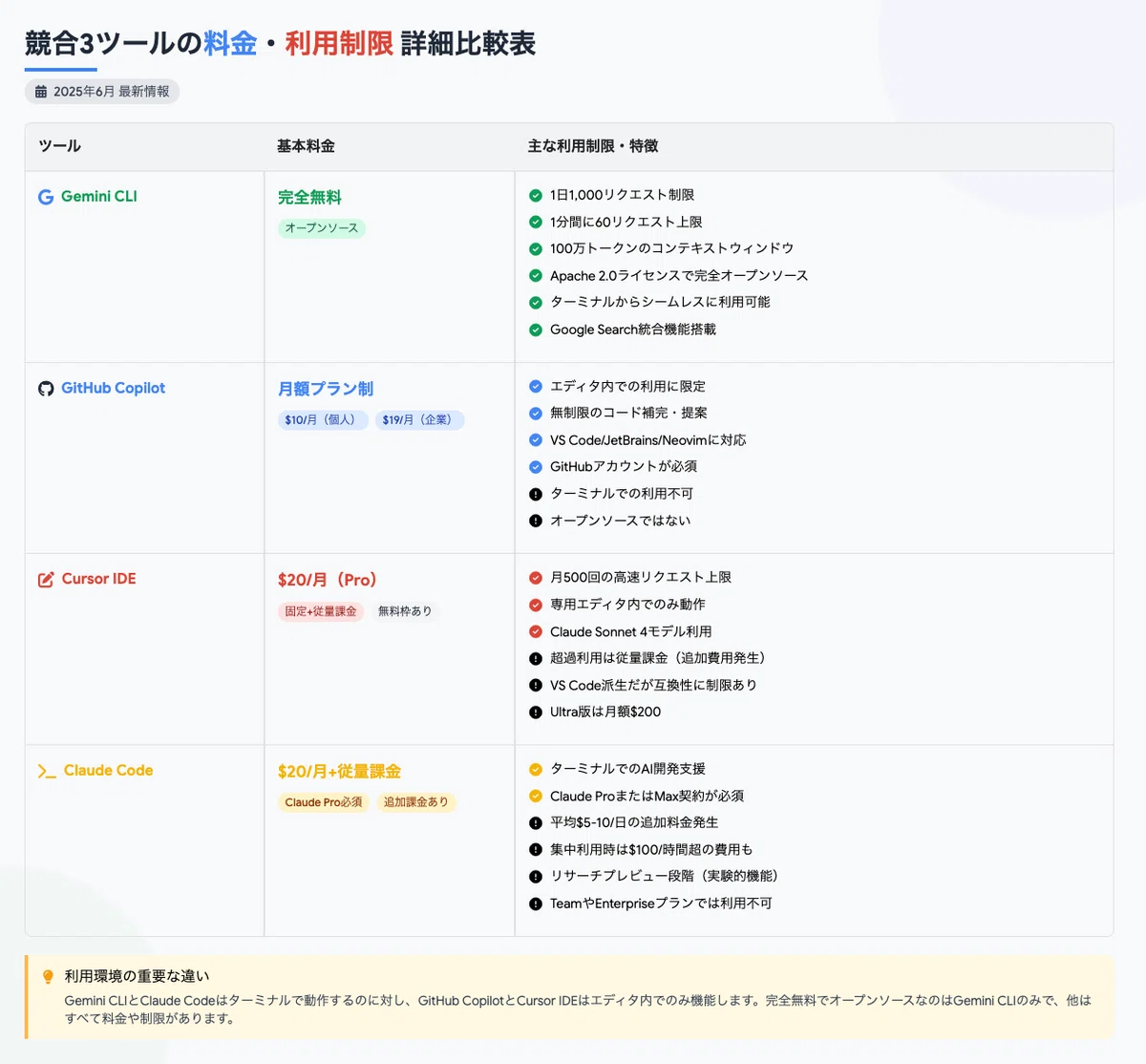The image size is (1146, 1064).
Task: Click ターミナルからシームレスに利用可能 text
Action: pyautogui.click(x=660, y=302)
